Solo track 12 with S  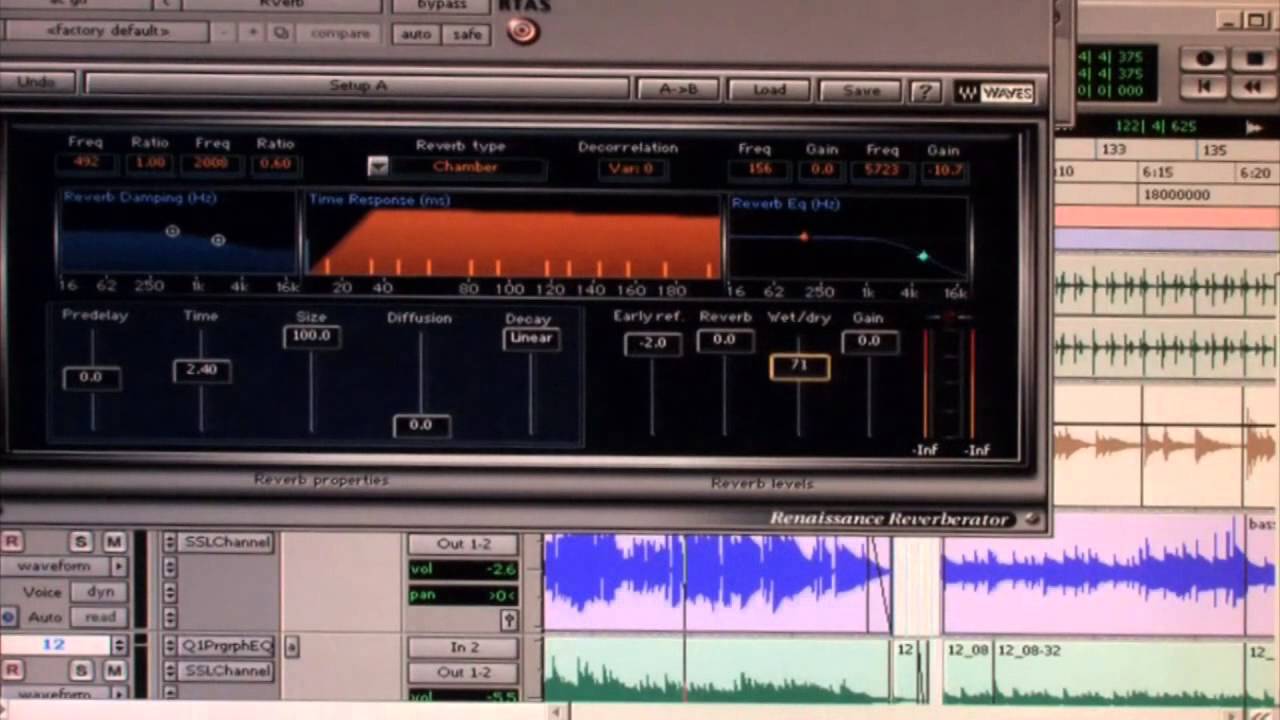tap(81, 670)
